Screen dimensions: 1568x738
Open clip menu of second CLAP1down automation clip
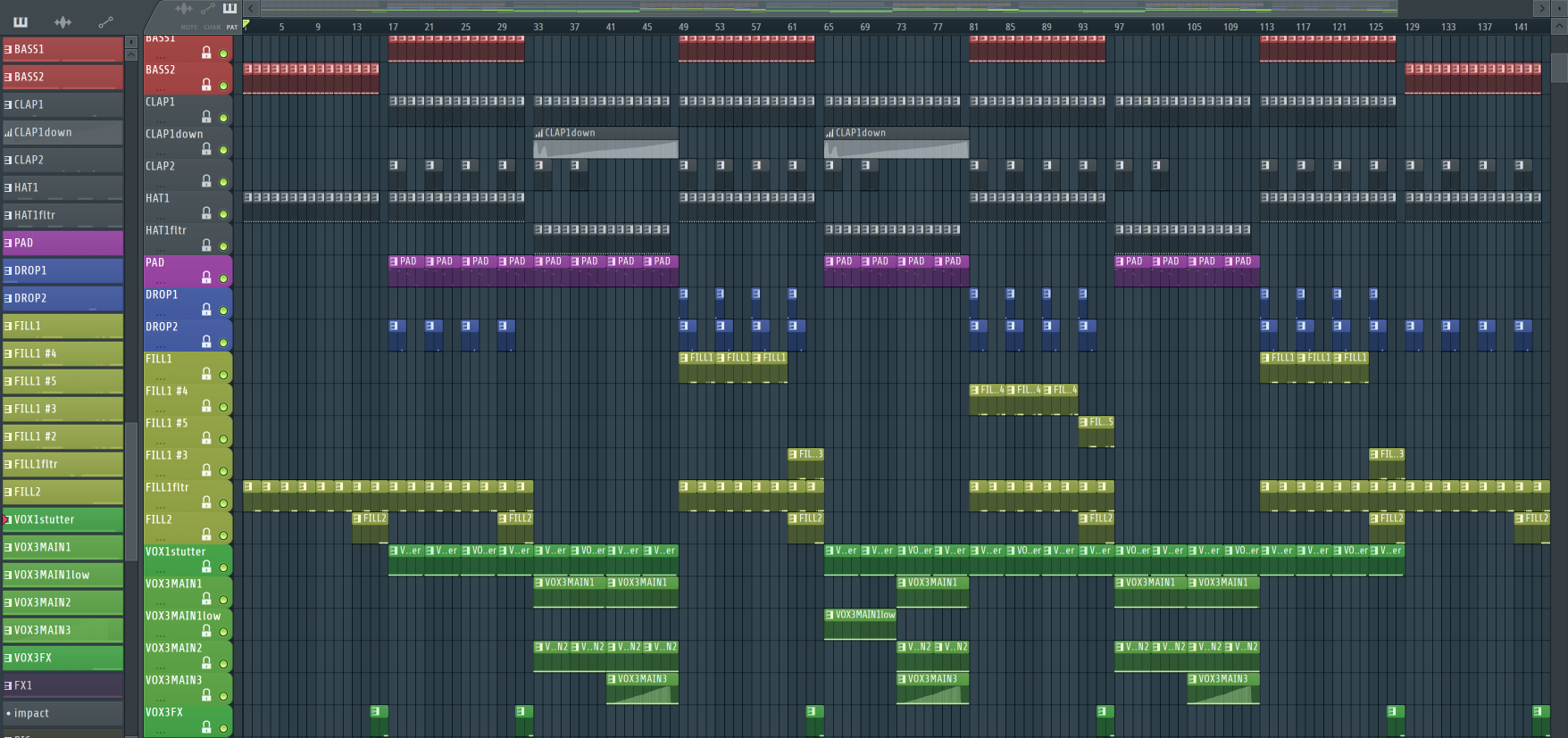pyautogui.click(x=830, y=133)
